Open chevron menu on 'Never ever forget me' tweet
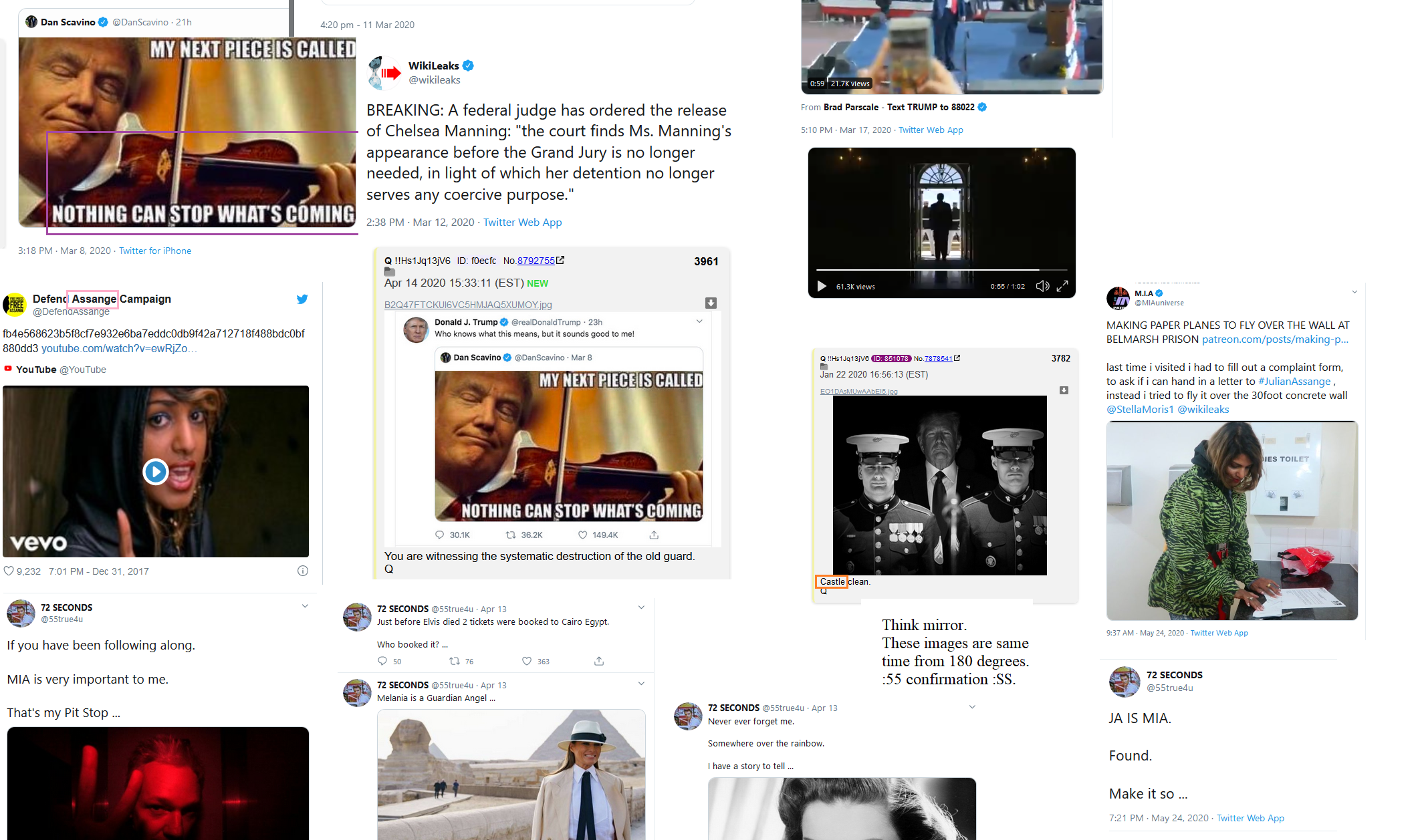The image size is (1418, 840). click(972, 706)
